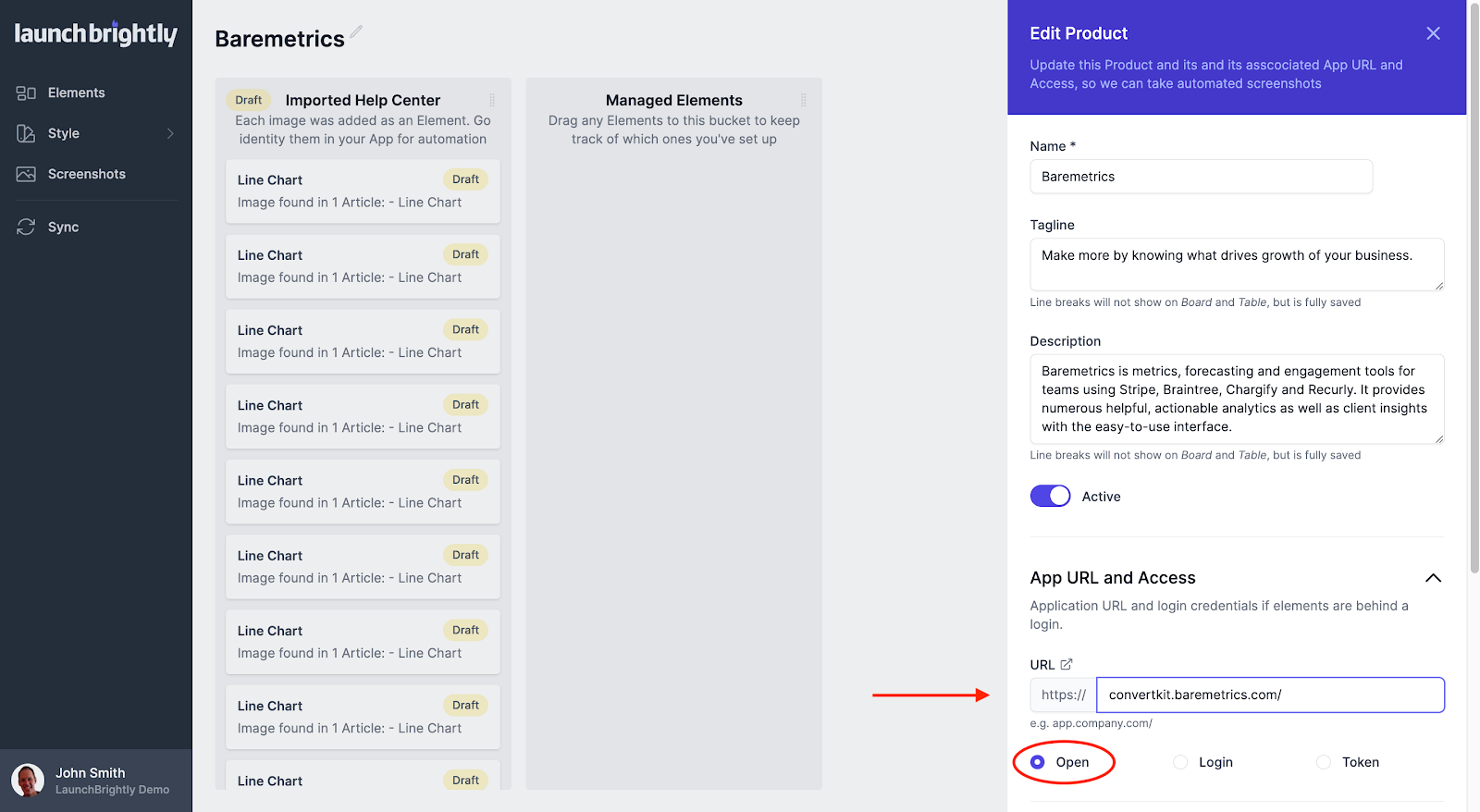Click the pencil icon beside Baremetrics title
The image size is (1480, 812).
pyautogui.click(x=356, y=32)
